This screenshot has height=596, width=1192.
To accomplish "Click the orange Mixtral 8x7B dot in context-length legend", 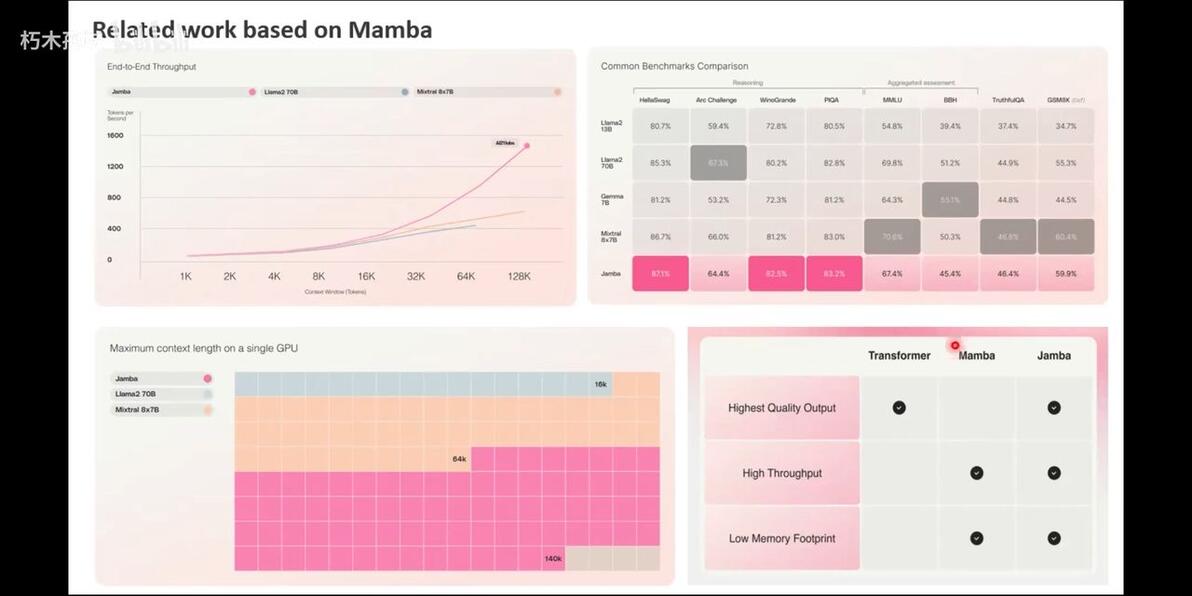I will [207, 410].
